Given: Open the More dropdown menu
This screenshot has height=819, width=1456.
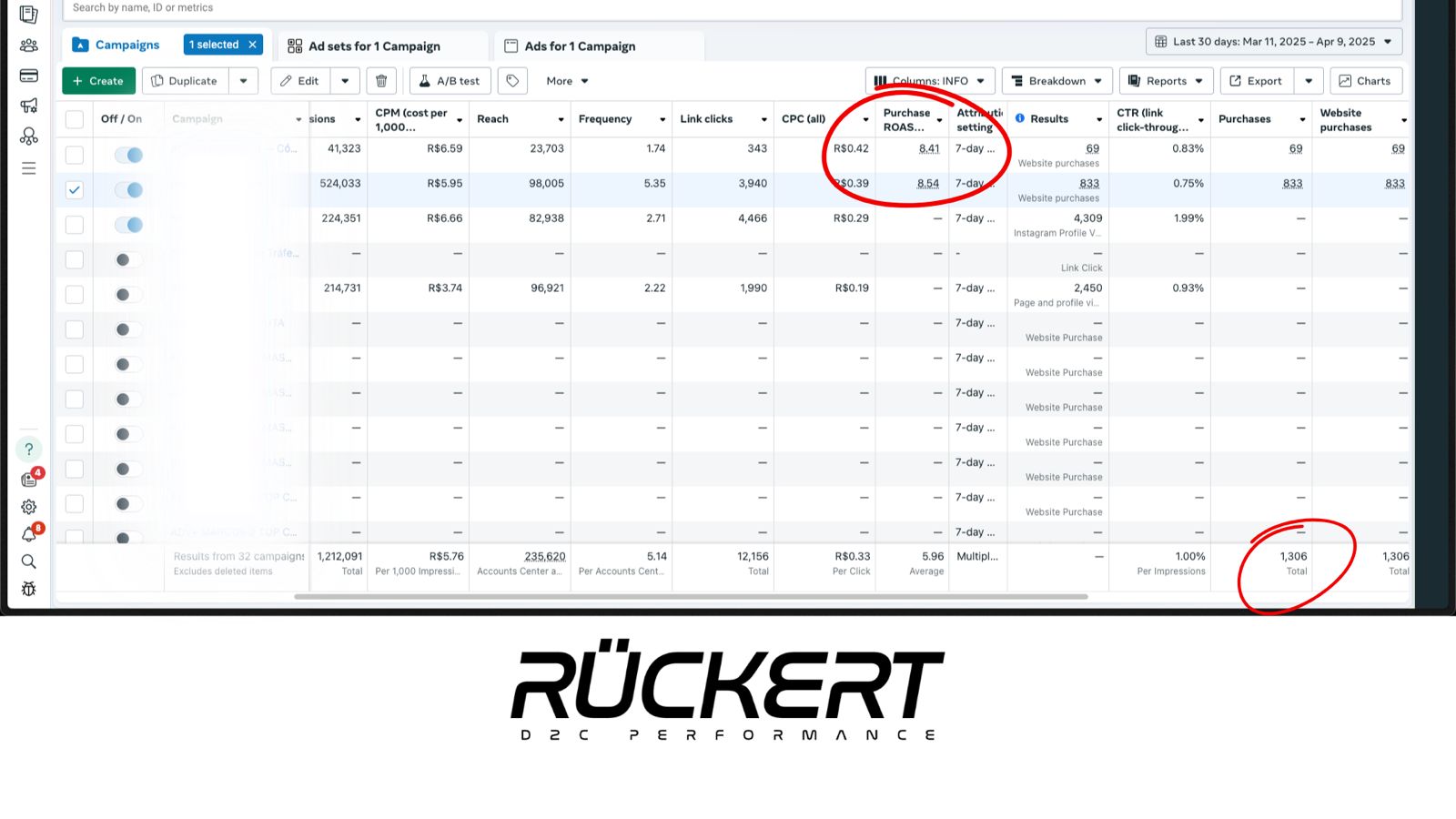Looking at the screenshot, I should [567, 81].
